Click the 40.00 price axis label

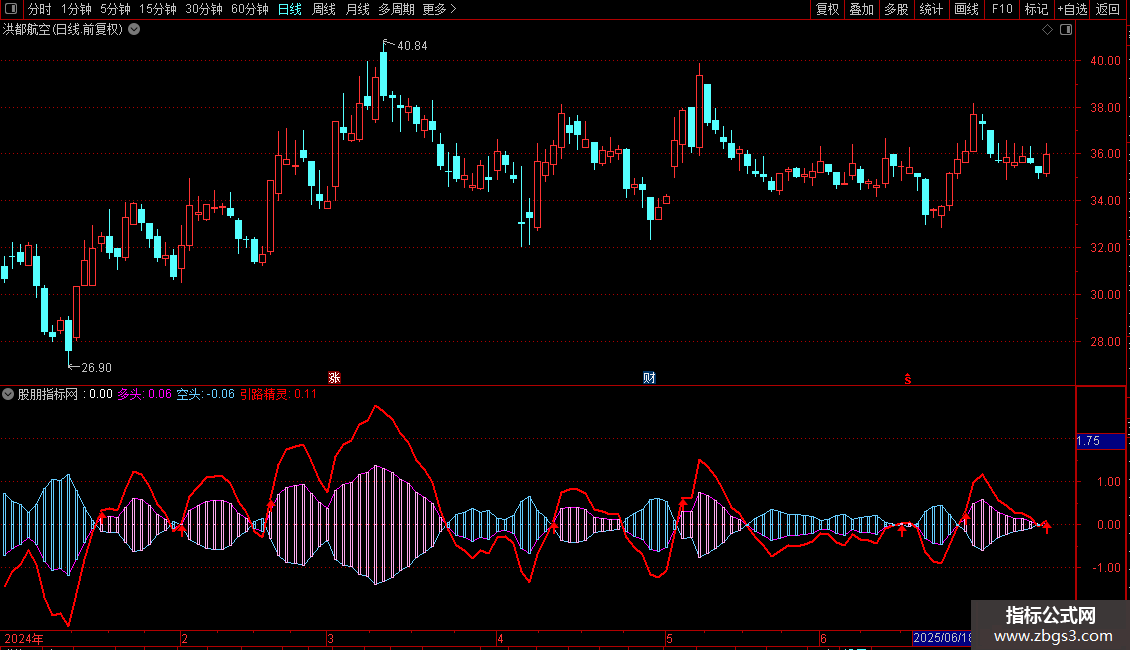pyautogui.click(x=1105, y=61)
